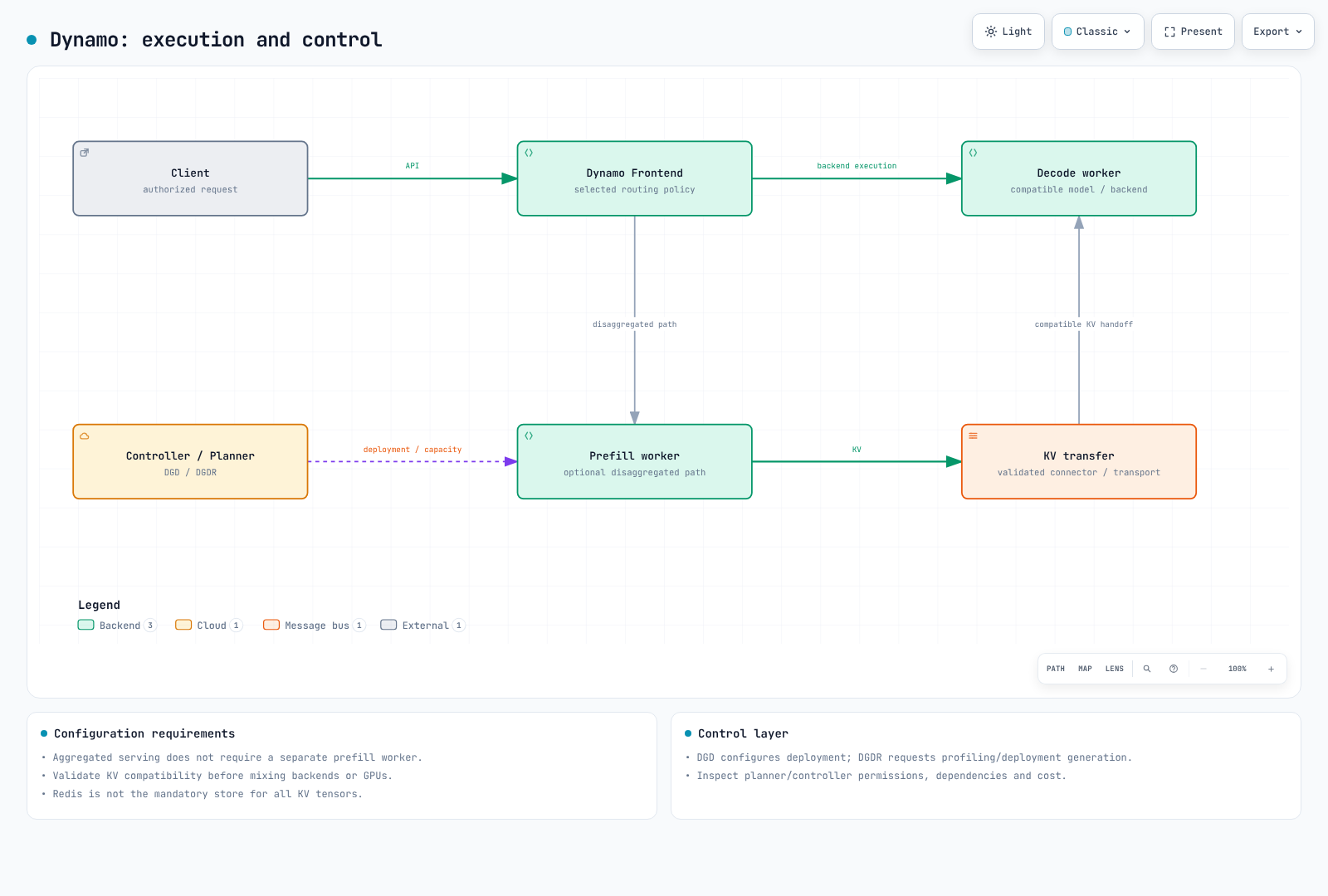Click the external icon on Client node
The height and width of the screenshot is (896, 1328).
[x=85, y=153]
